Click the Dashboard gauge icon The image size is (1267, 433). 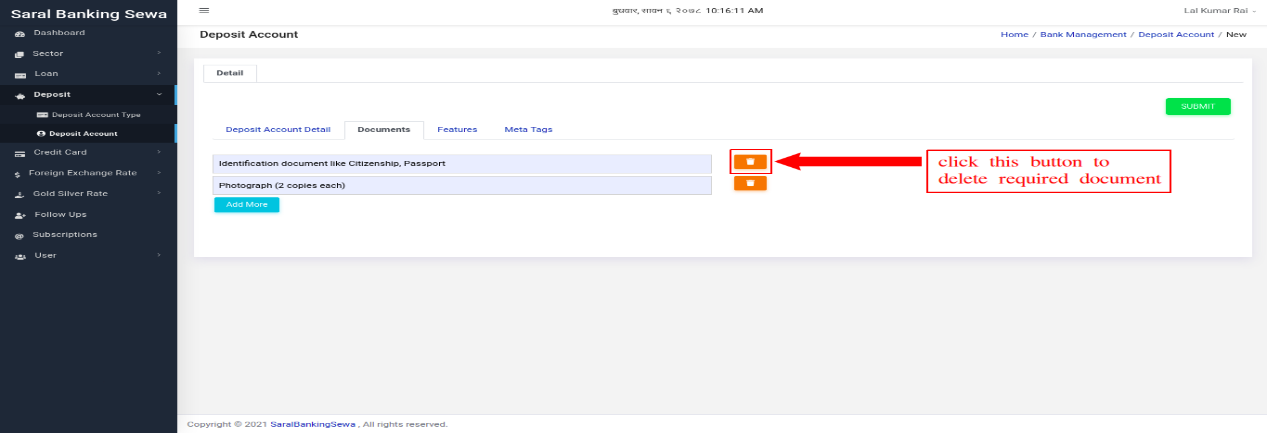pos(20,34)
